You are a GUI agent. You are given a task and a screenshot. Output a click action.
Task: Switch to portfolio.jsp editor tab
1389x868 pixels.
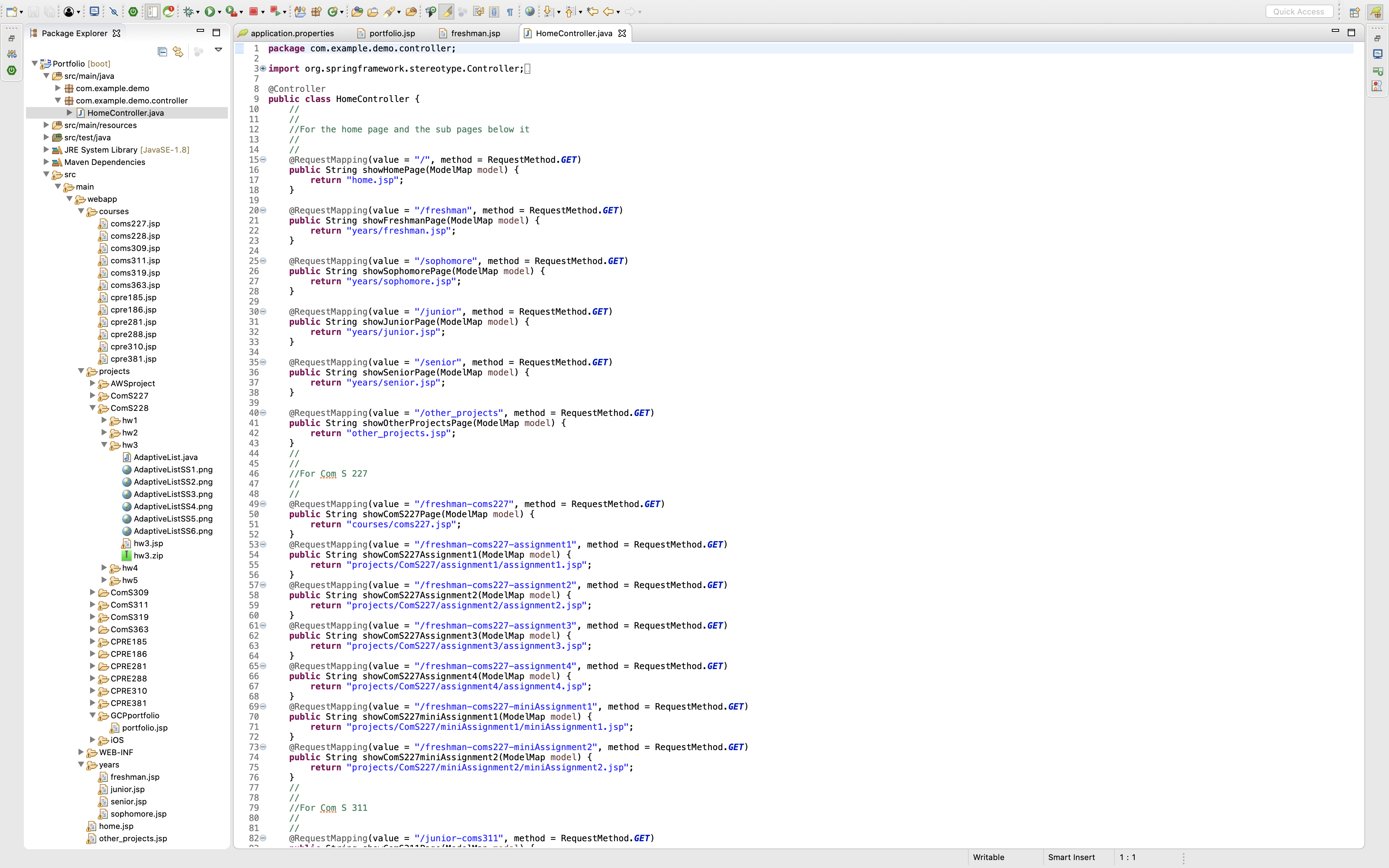[x=386, y=33]
